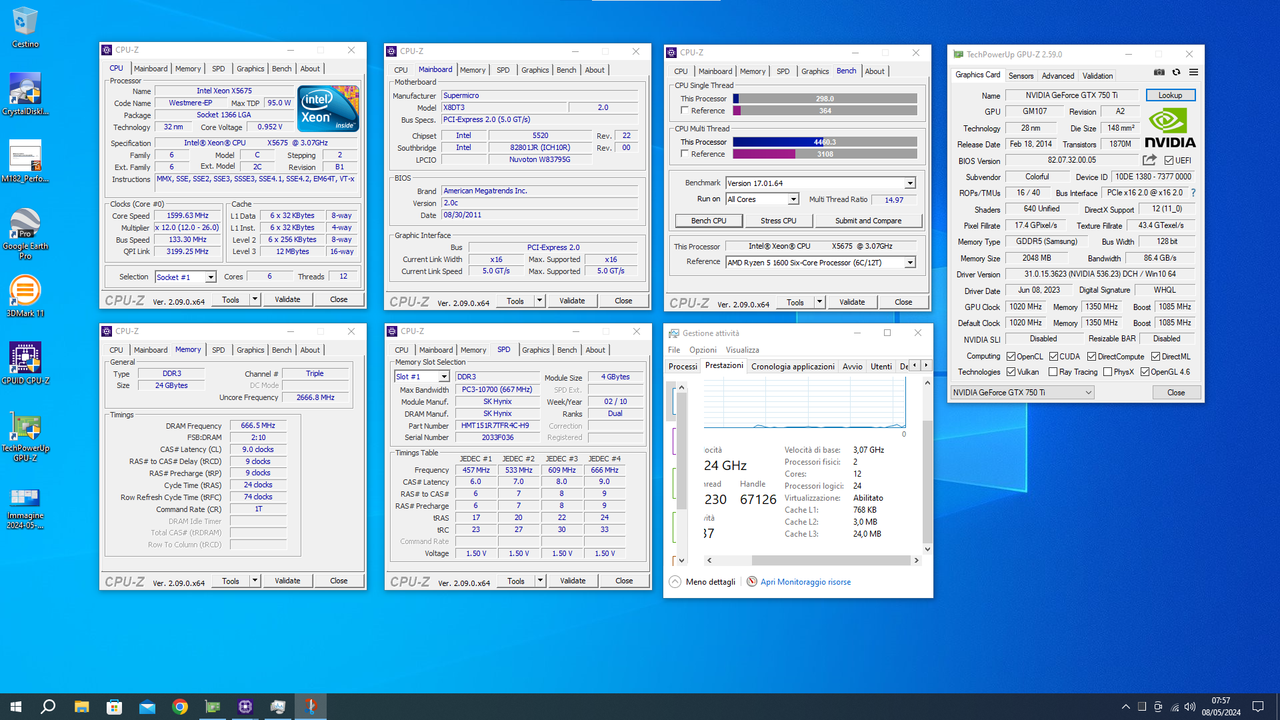Enable Reference checkbox under CPU Single Thread
The height and width of the screenshot is (720, 1280).
pyautogui.click(x=685, y=110)
